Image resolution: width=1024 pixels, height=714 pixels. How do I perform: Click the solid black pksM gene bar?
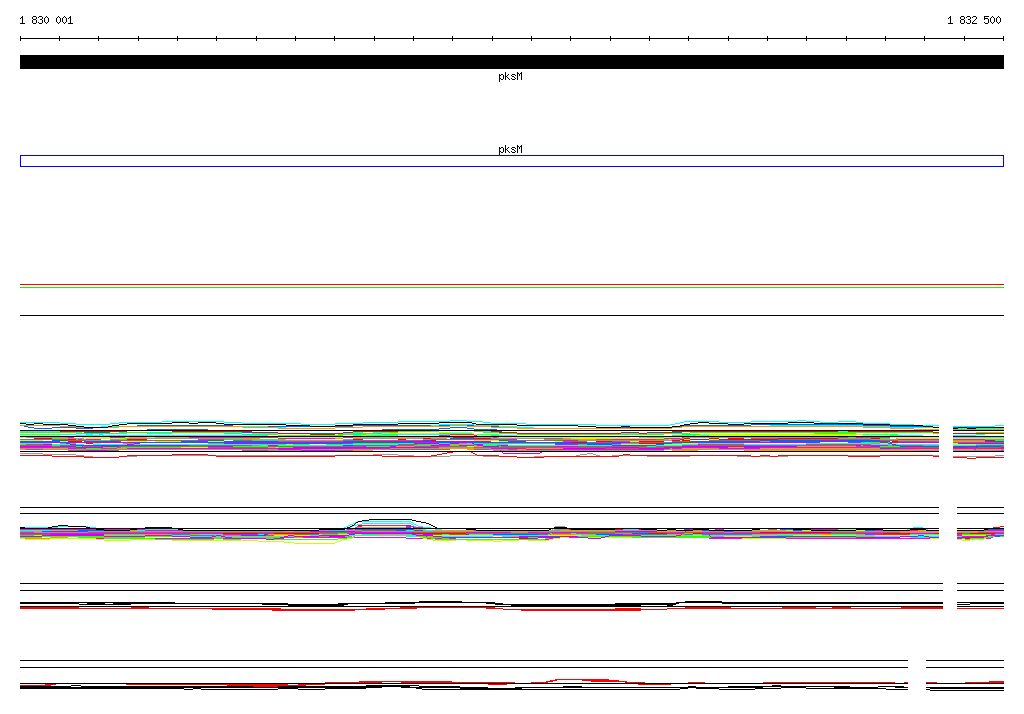coord(511,62)
